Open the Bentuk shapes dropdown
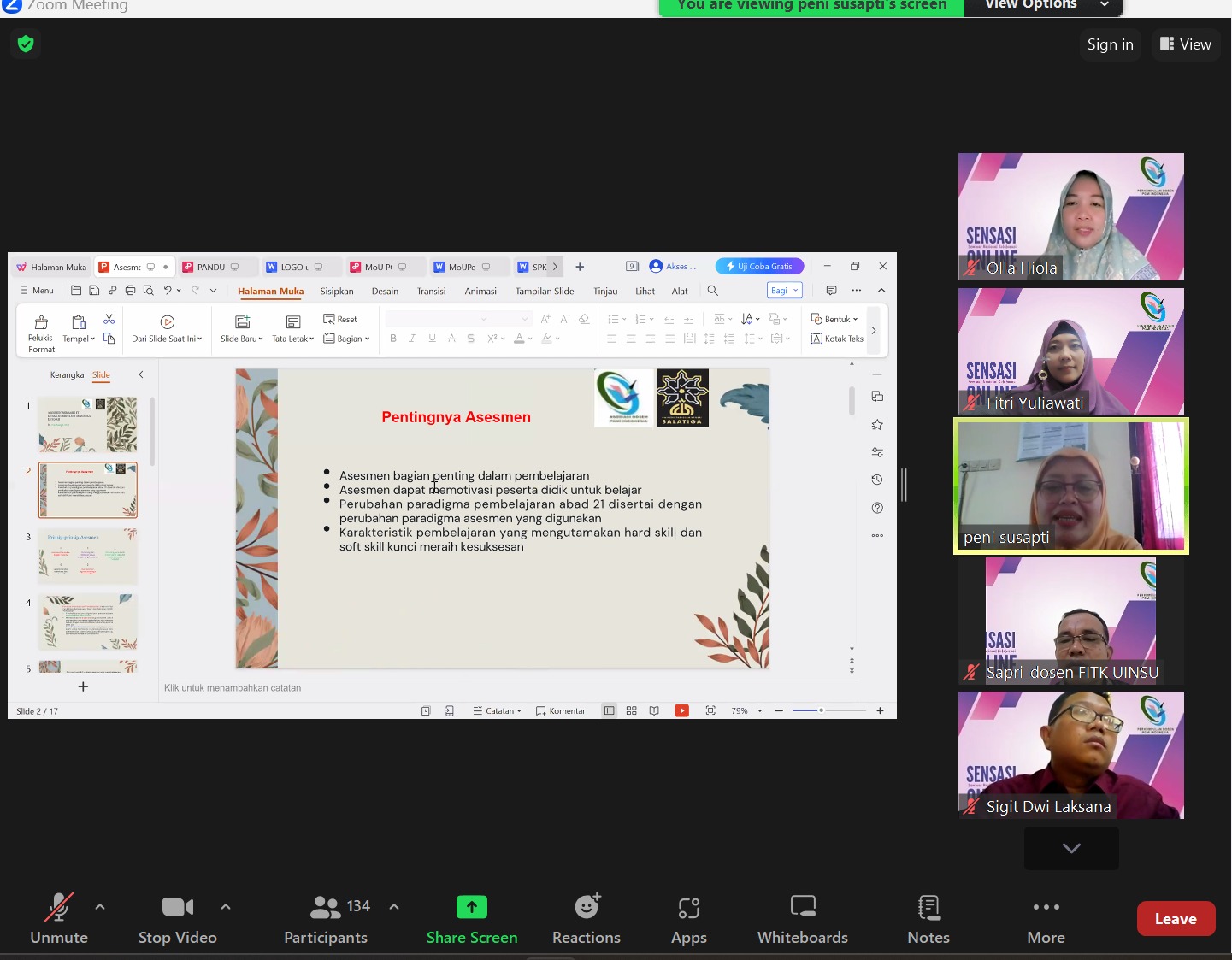The image size is (1232, 960). (834, 319)
